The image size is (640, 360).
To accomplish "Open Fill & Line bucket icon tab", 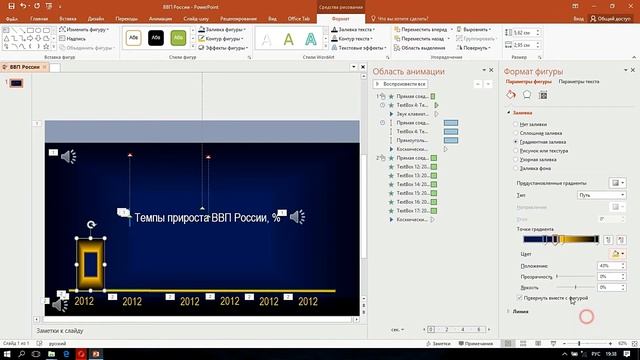I will coord(511,95).
